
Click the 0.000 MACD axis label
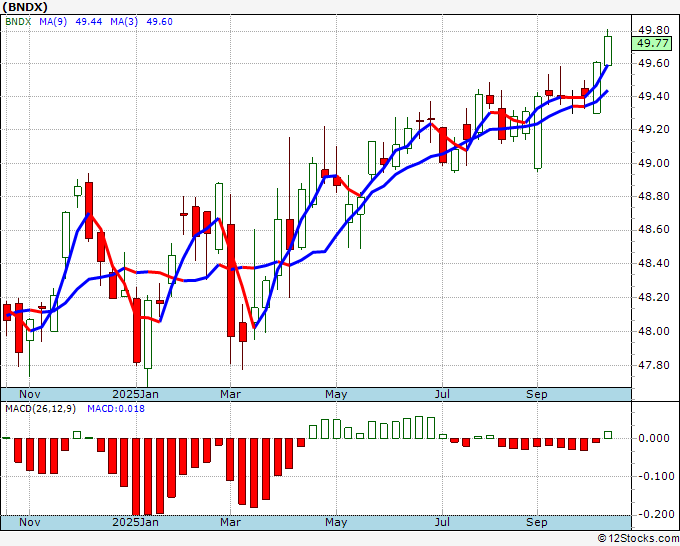tap(654, 438)
